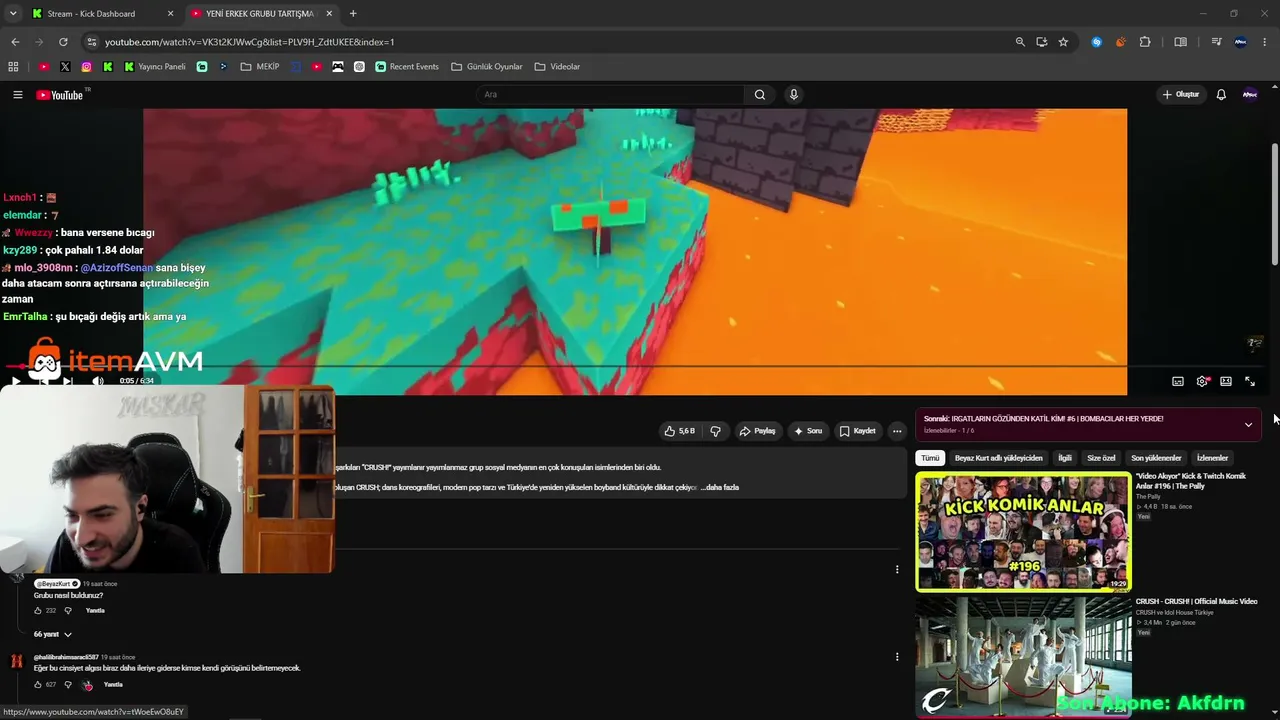
Task: Click the Soru ask button
Action: (x=808, y=431)
